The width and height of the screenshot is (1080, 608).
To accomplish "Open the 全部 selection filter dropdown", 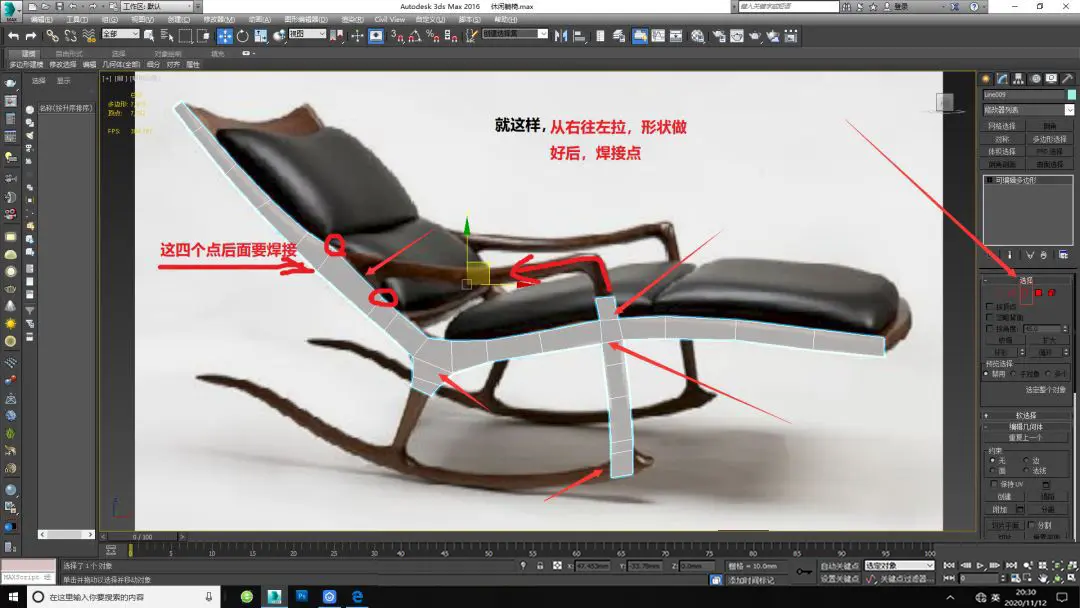I will (121, 34).
